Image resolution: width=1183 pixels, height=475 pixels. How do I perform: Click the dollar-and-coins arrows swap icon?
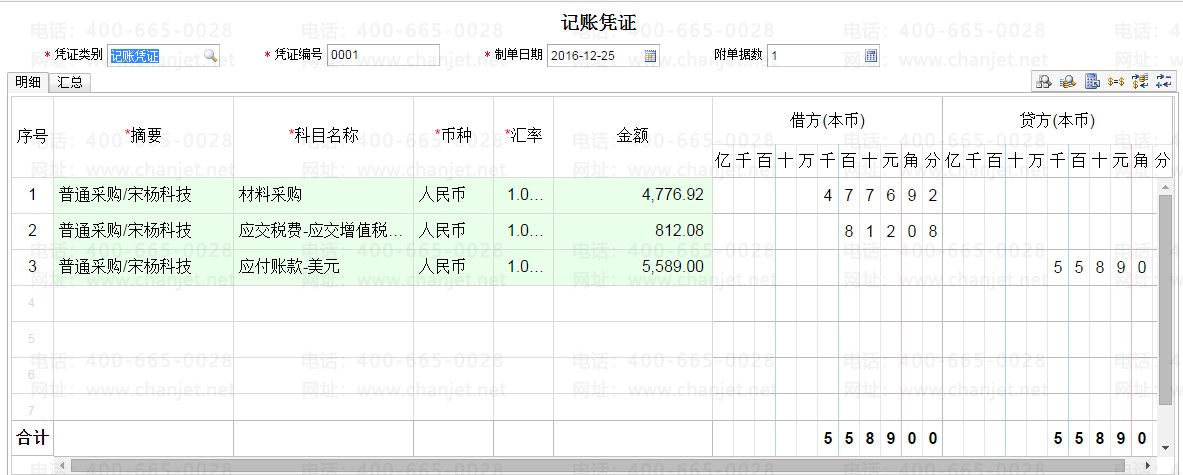(x=1140, y=81)
